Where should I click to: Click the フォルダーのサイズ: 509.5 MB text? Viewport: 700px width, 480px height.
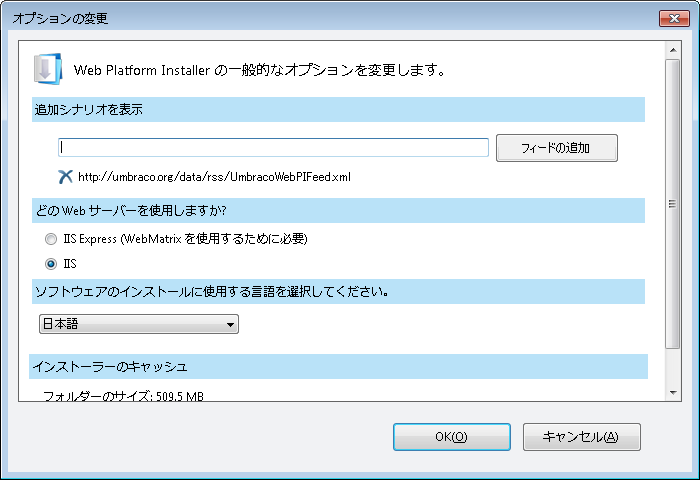[x=123, y=396]
